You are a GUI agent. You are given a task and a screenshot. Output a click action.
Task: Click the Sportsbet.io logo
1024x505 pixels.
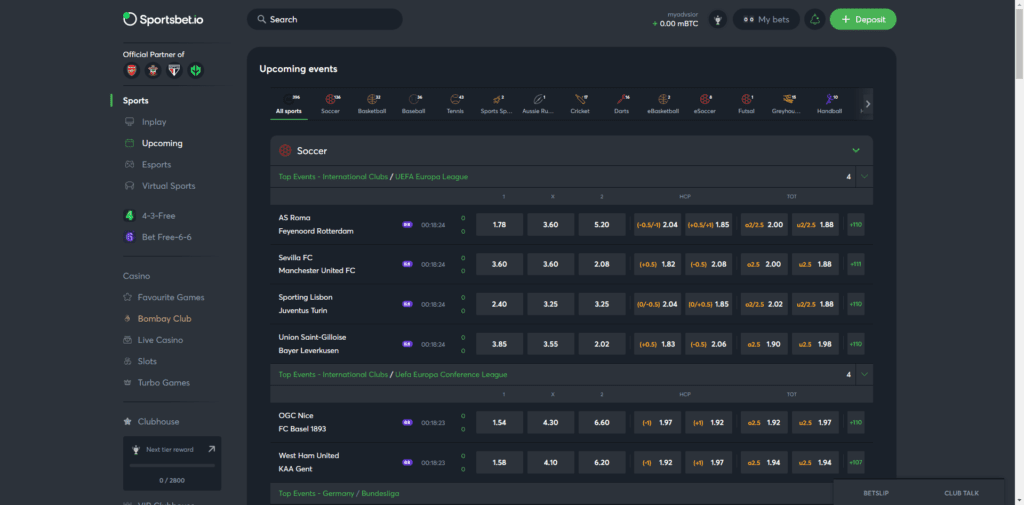163,20
